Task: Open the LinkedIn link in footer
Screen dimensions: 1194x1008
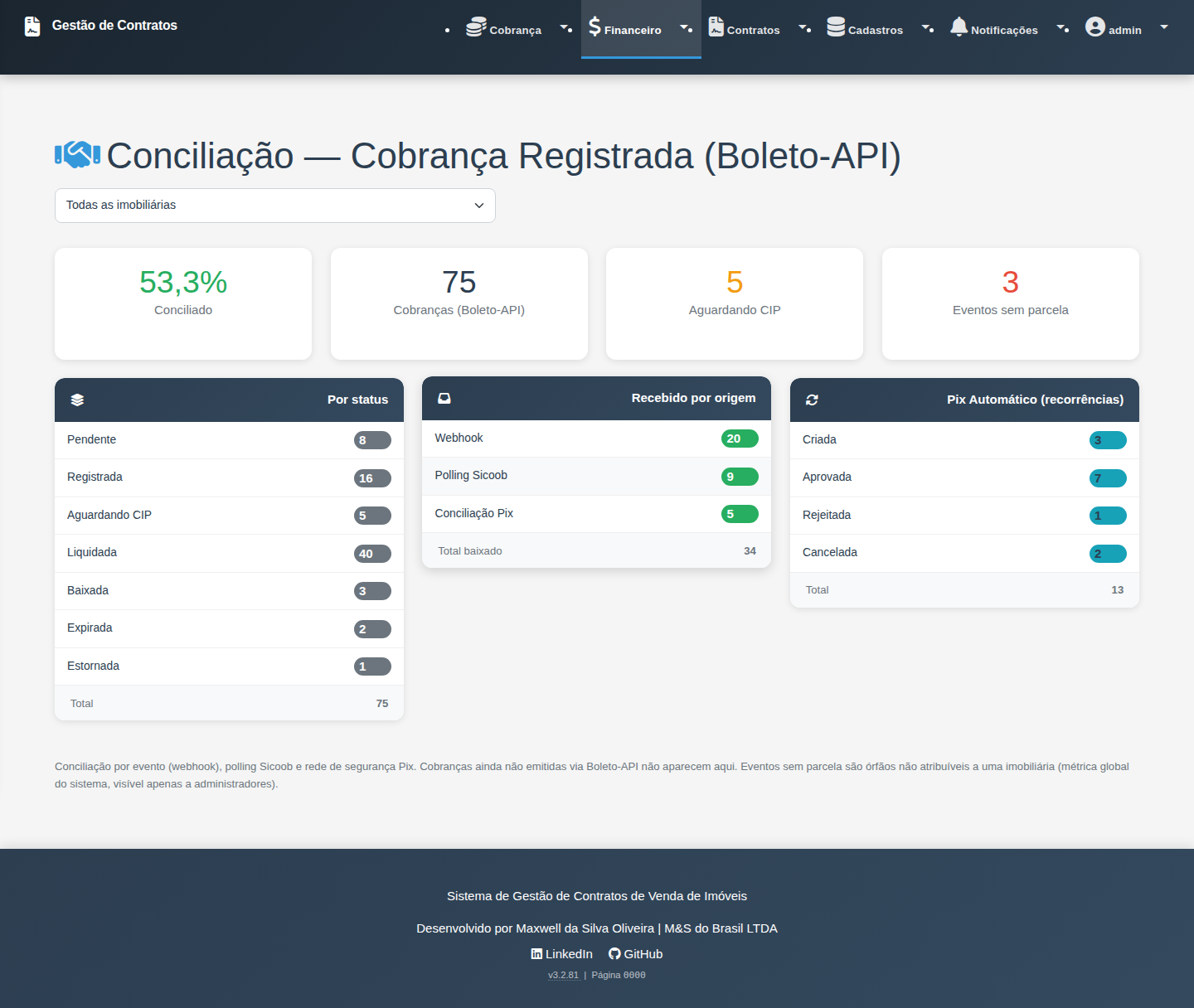Action: [562, 954]
